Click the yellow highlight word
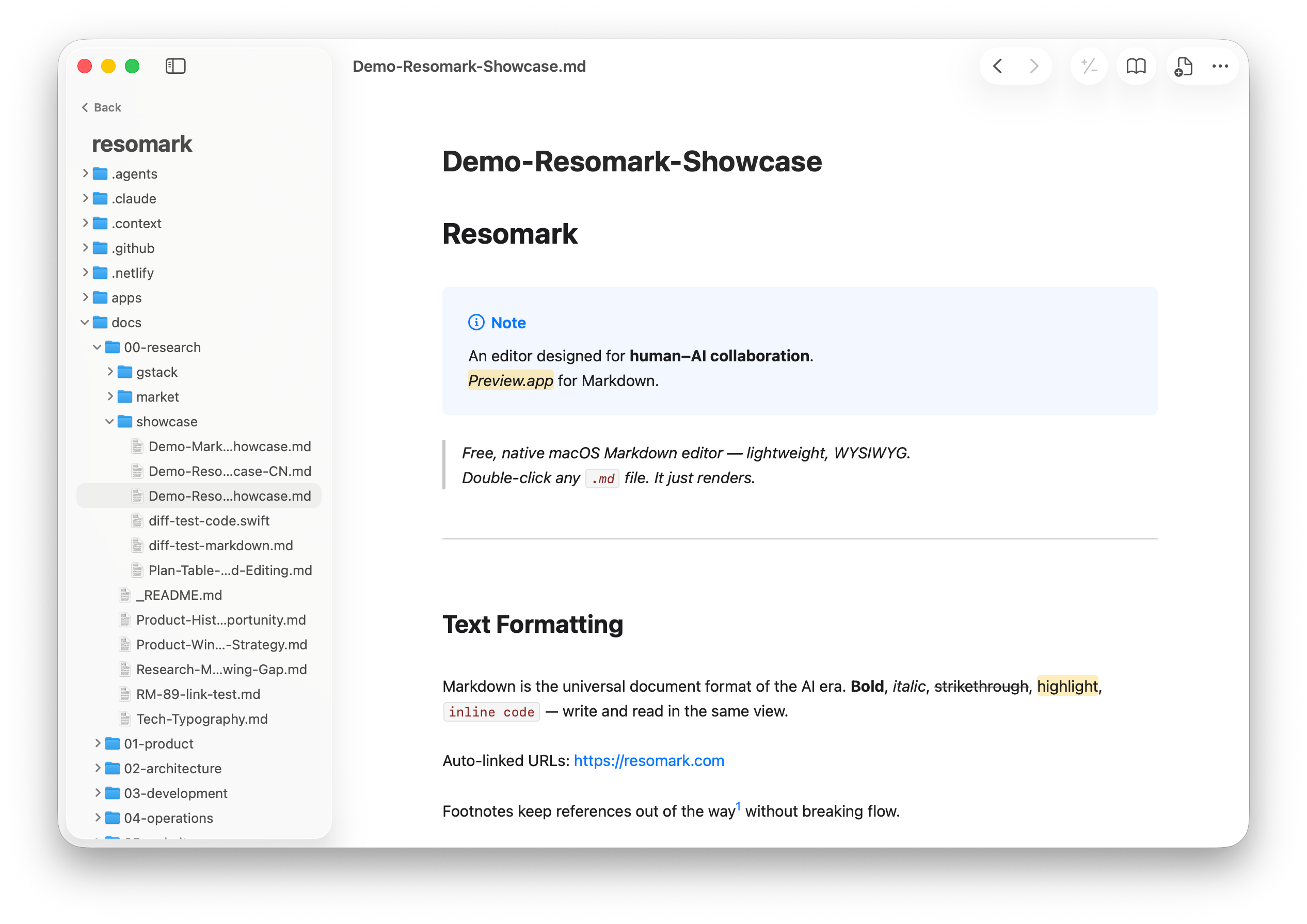 click(x=1067, y=686)
